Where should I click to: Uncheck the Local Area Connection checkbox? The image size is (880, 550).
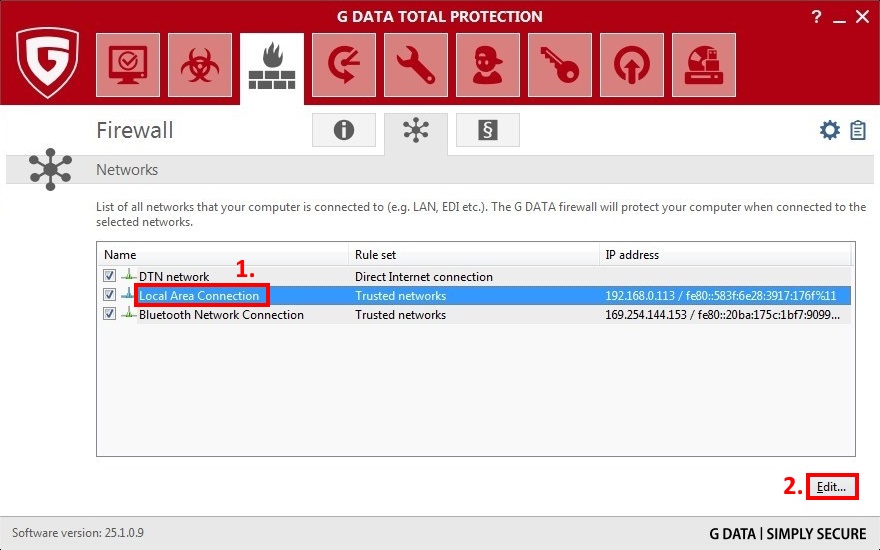109,295
